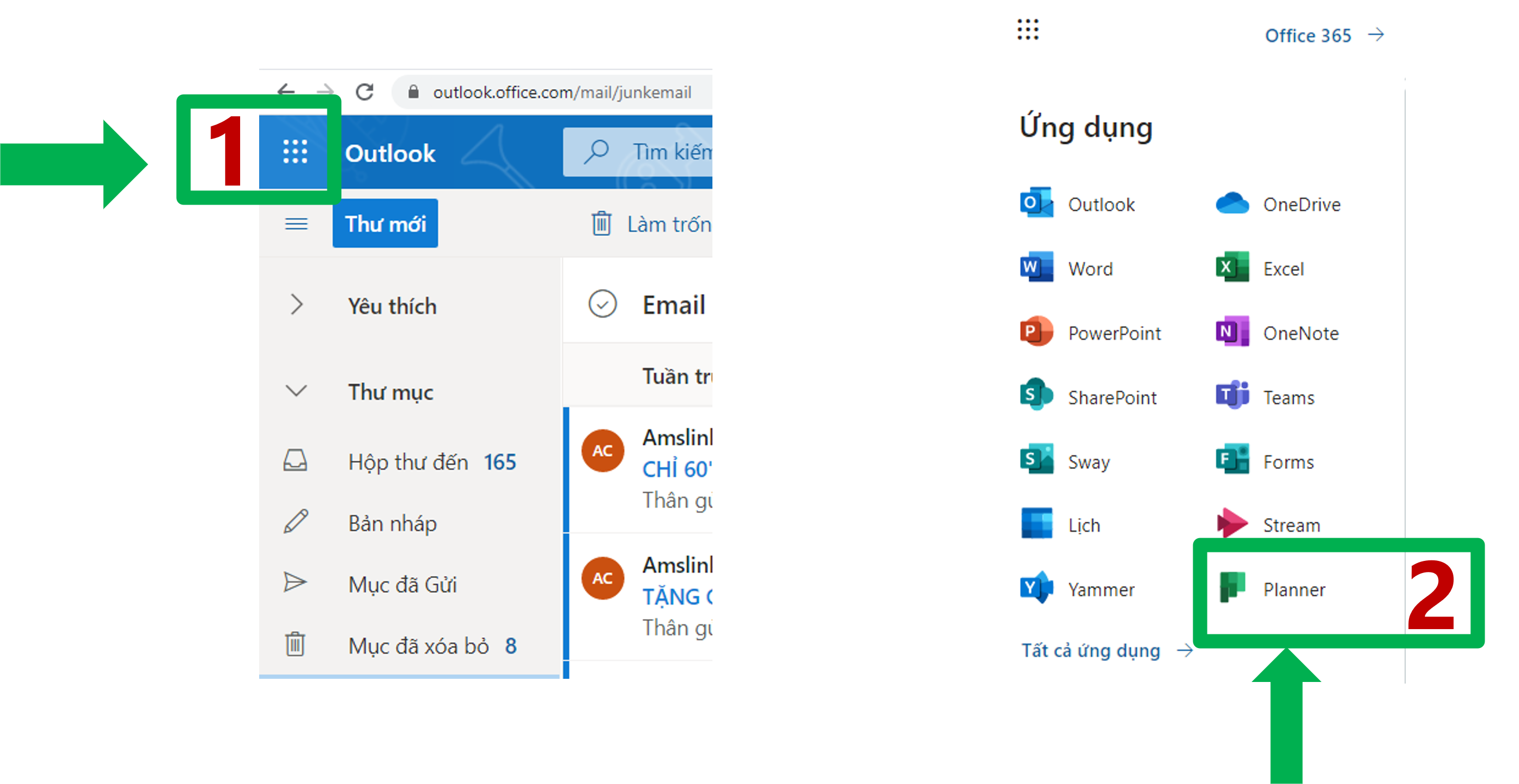Toggle the select-all circle checkbox beside Email
The image size is (1519, 784).
pos(602,304)
